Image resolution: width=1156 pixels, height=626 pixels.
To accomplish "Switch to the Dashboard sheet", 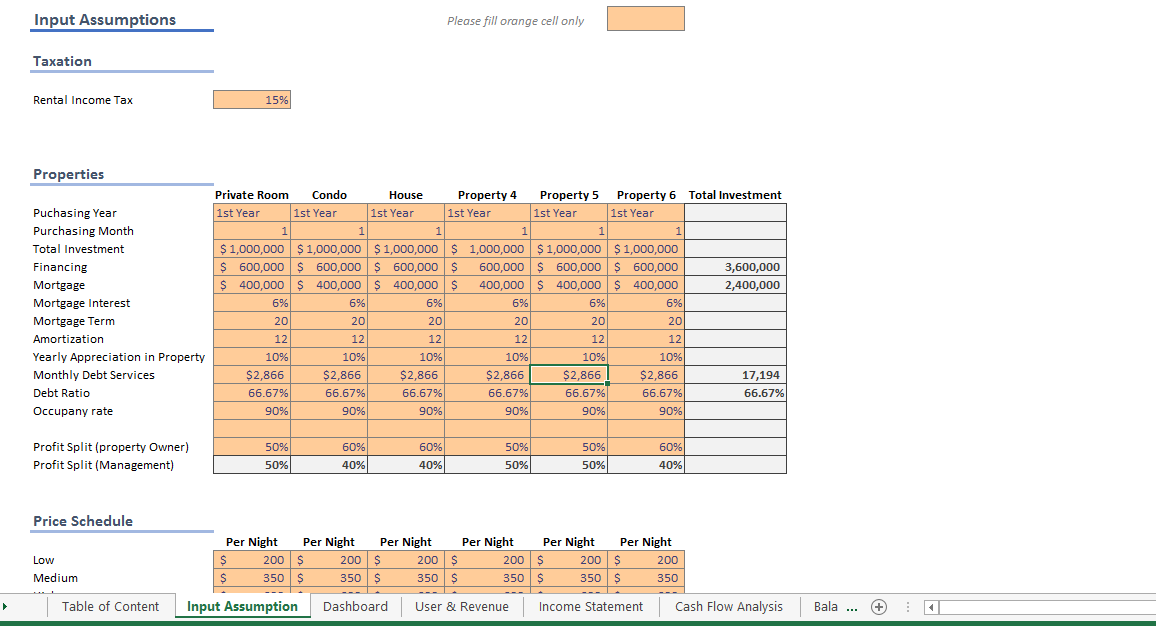I will coord(355,607).
